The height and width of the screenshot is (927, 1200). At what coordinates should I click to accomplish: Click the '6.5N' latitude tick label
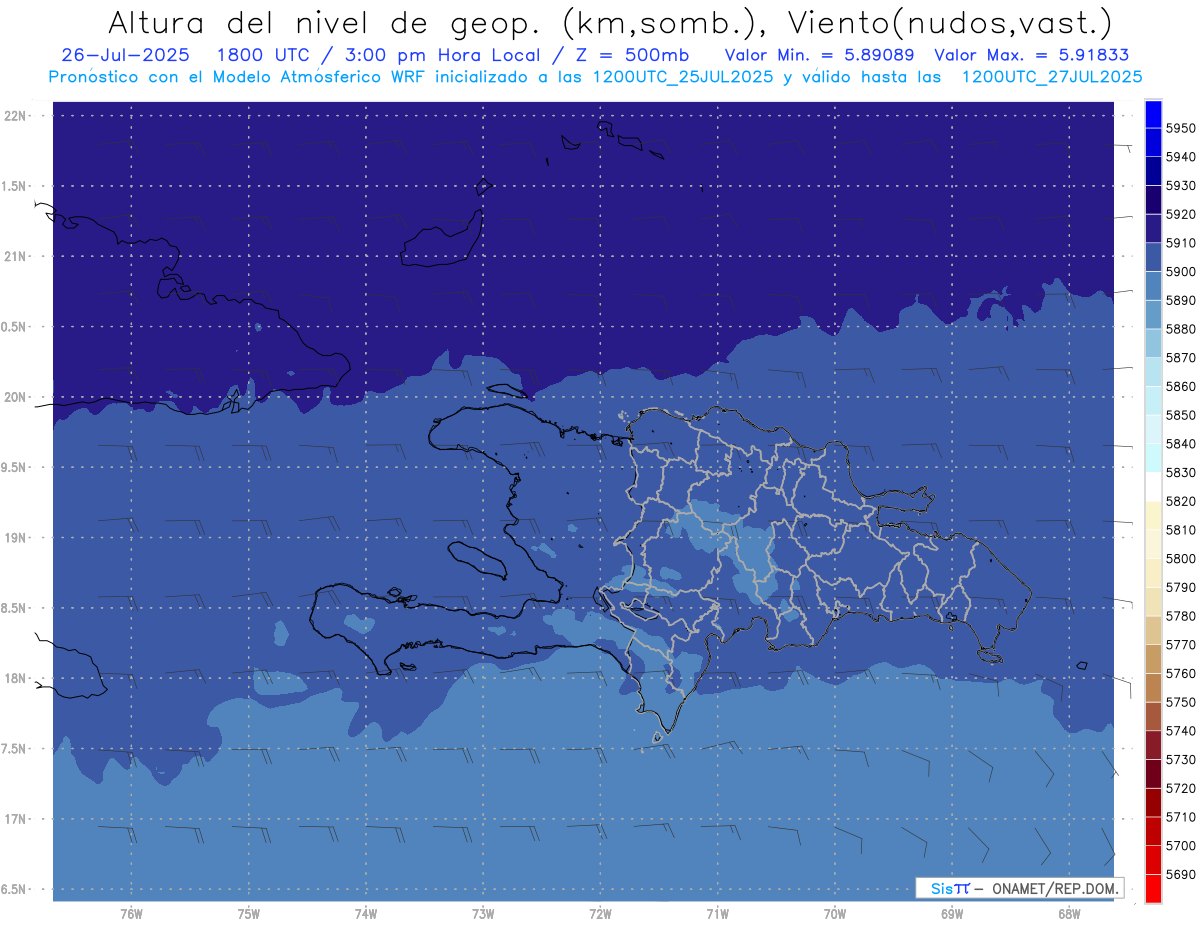point(15,889)
